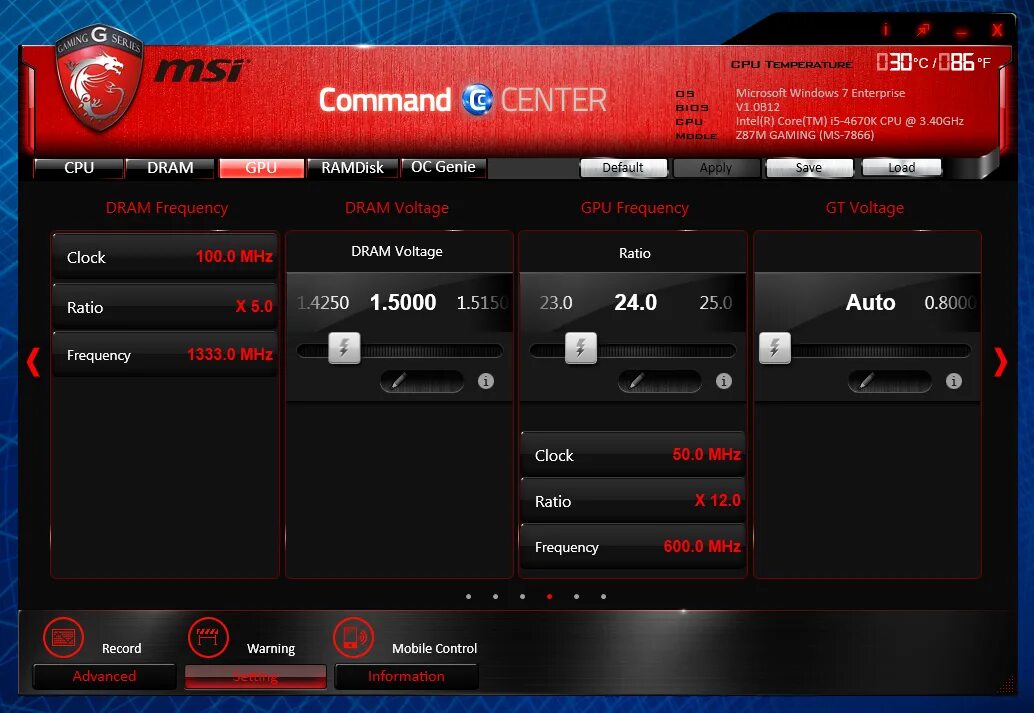Select GPU ratio value 23.0
Viewport: 1034px width, 713px height.
(x=556, y=303)
